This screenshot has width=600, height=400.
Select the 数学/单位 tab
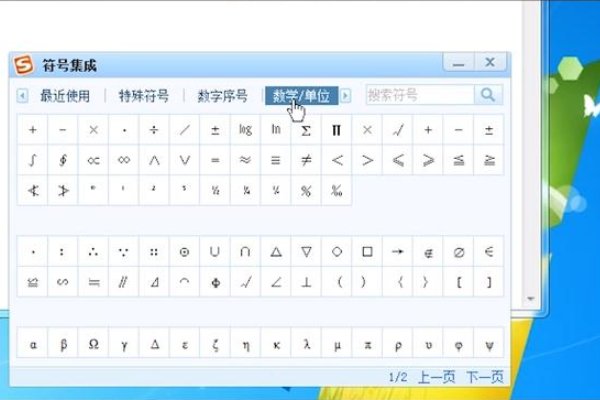[x=302, y=96]
